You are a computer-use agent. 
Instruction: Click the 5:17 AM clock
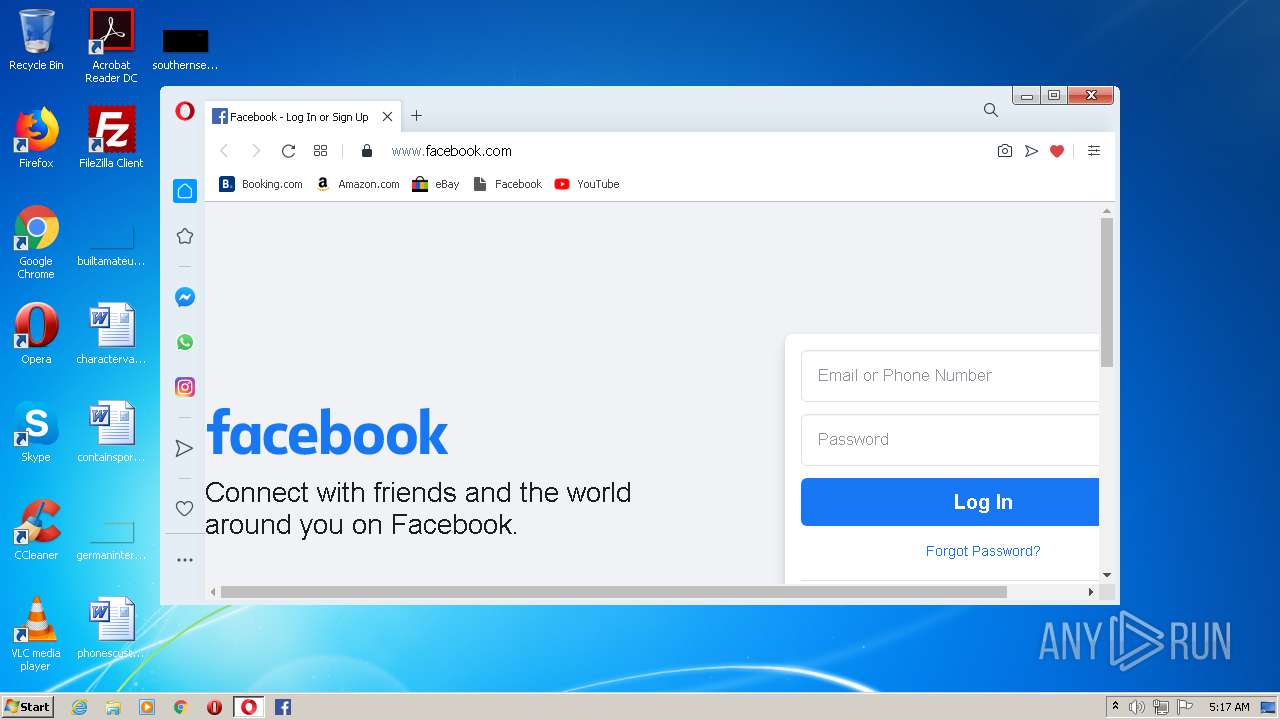pos(1229,707)
